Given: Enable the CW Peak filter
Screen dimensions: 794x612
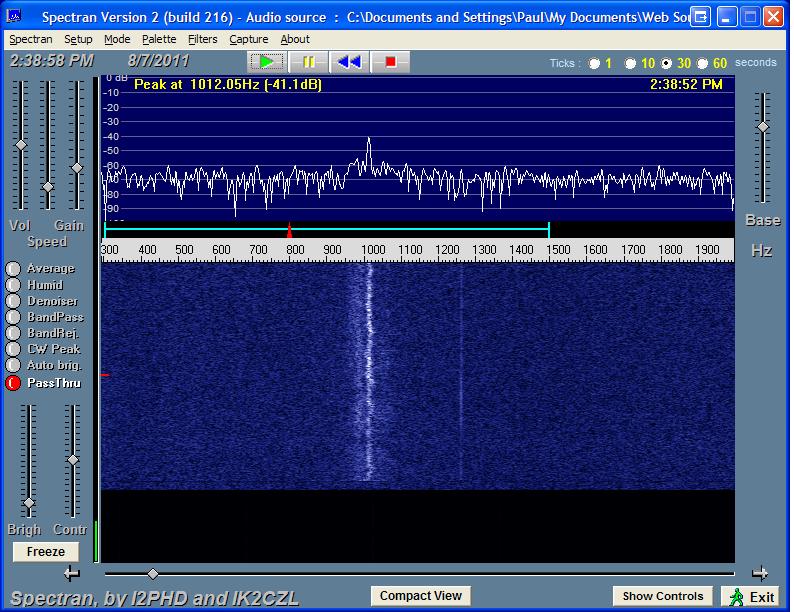Looking at the screenshot, I should (x=13, y=349).
